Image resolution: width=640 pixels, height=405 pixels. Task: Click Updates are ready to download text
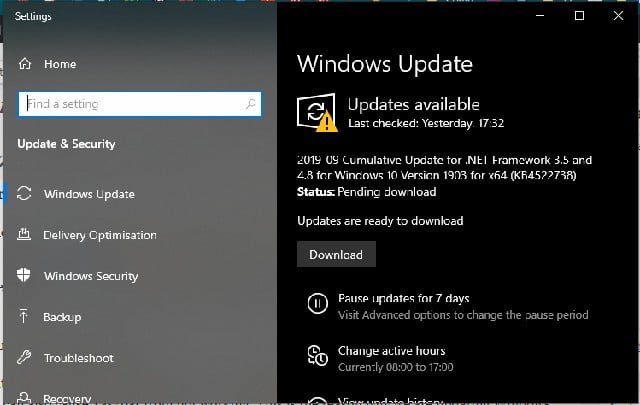[x=380, y=221]
